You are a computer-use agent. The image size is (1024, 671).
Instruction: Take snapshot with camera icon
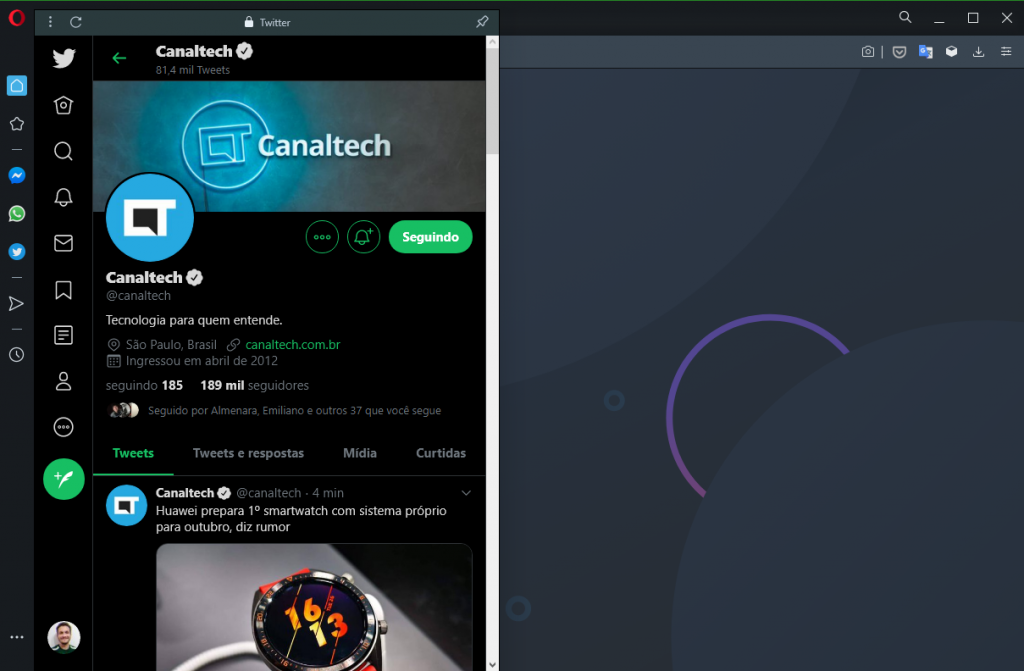point(868,52)
